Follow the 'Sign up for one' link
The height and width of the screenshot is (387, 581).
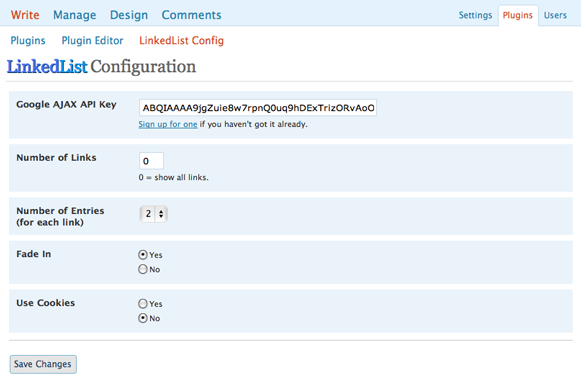point(168,124)
